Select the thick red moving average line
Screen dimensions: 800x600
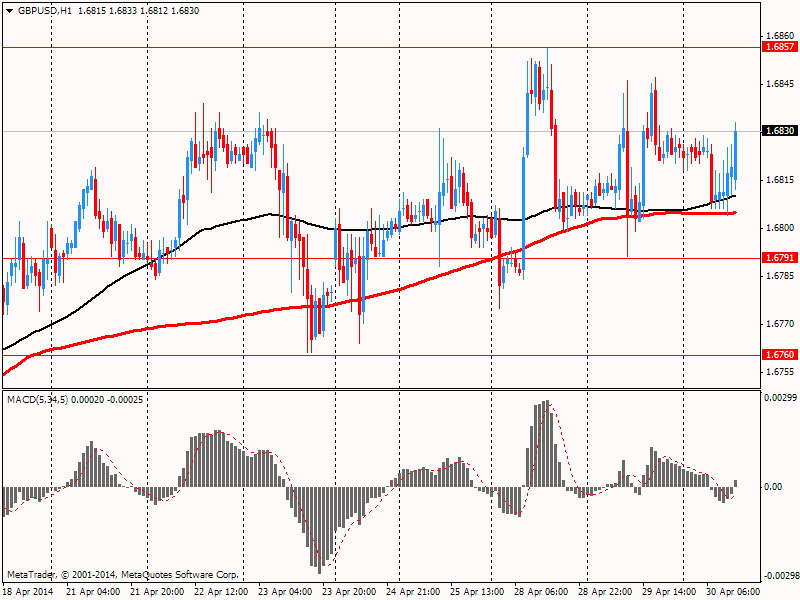[230, 319]
